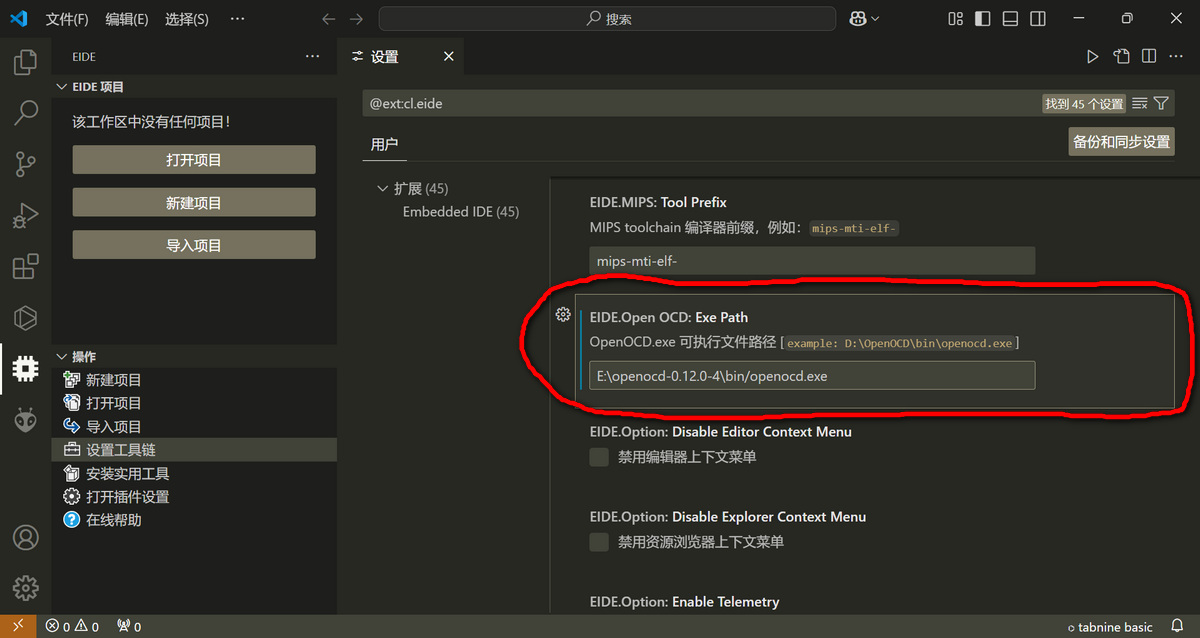Go forward with the right arrow
The height and width of the screenshot is (638, 1200).
pos(357,18)
